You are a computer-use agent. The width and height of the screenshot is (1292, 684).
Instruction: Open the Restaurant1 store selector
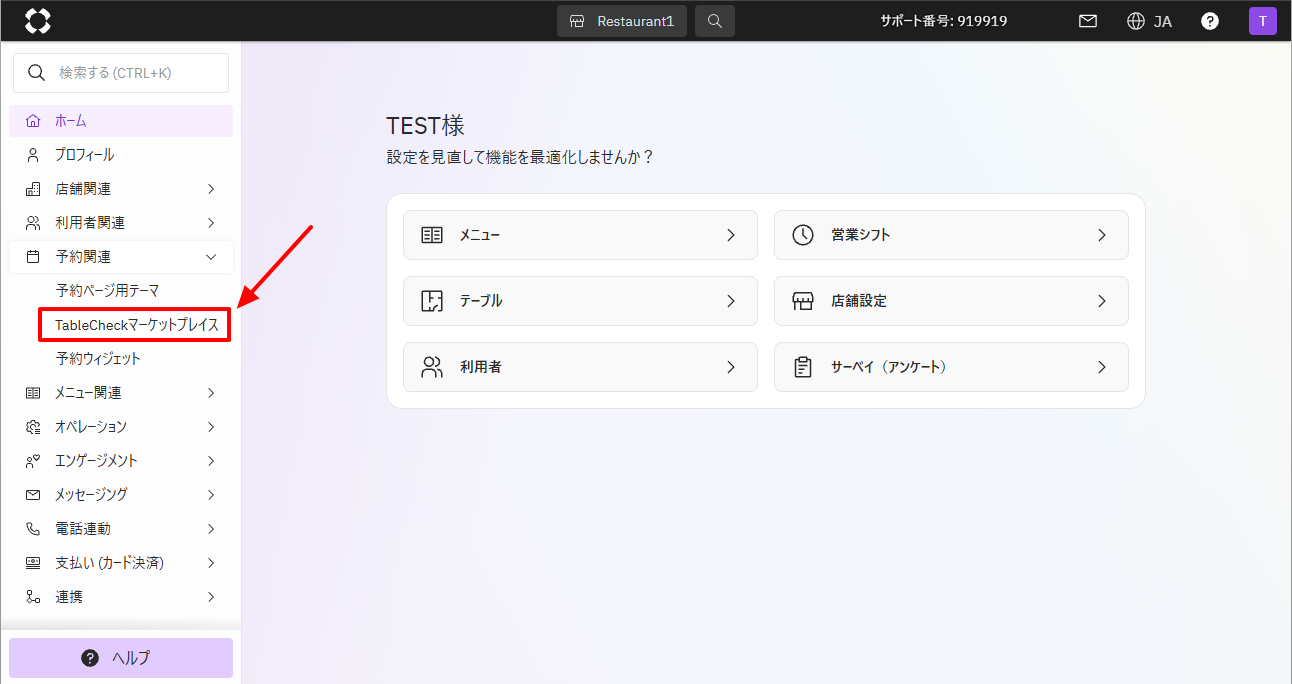click(622, 21)
